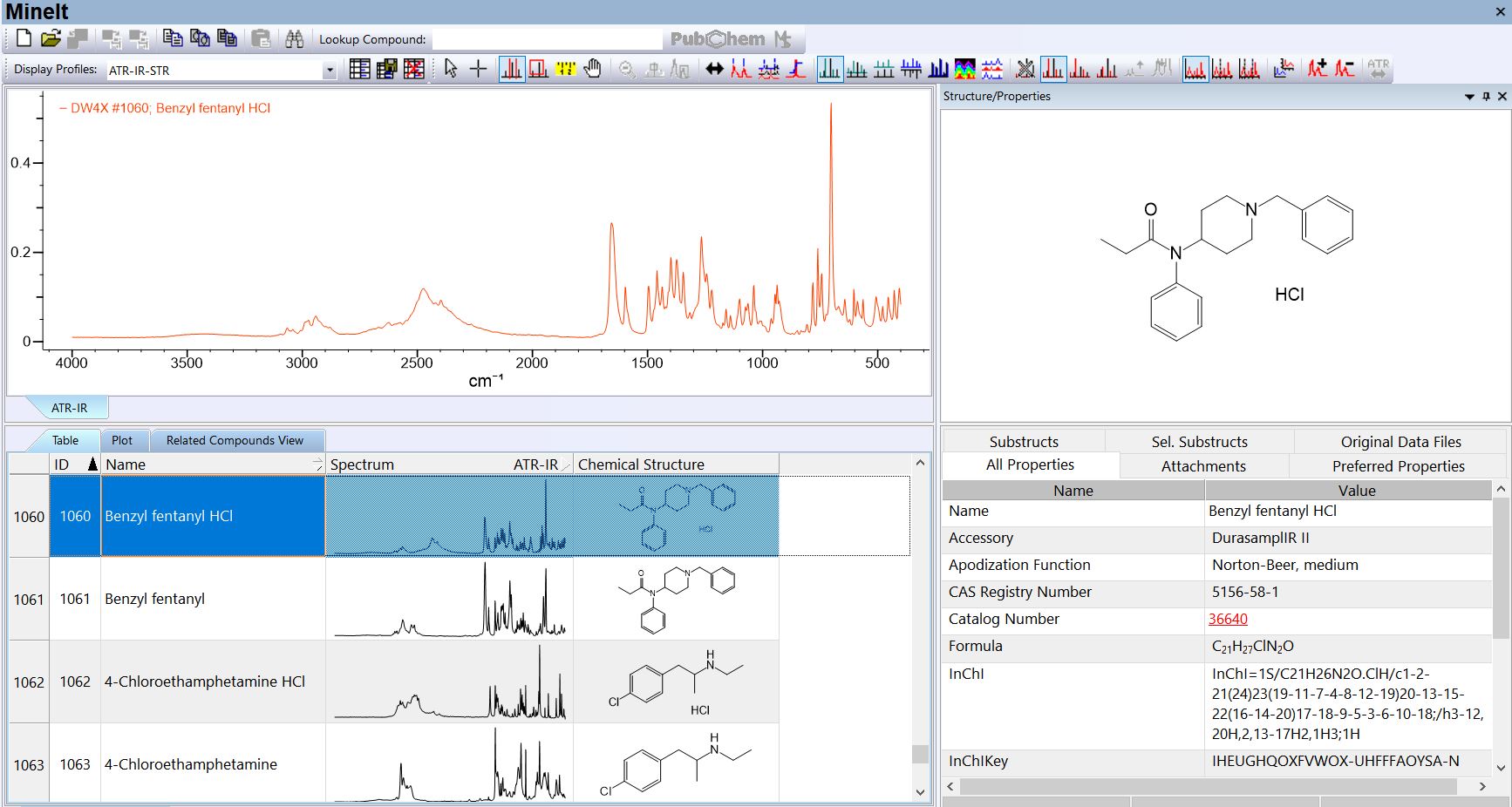Click the ID column sort arrow
Image resolution: width=1512 pixels, height=807 pixels.
coord(92,465)
